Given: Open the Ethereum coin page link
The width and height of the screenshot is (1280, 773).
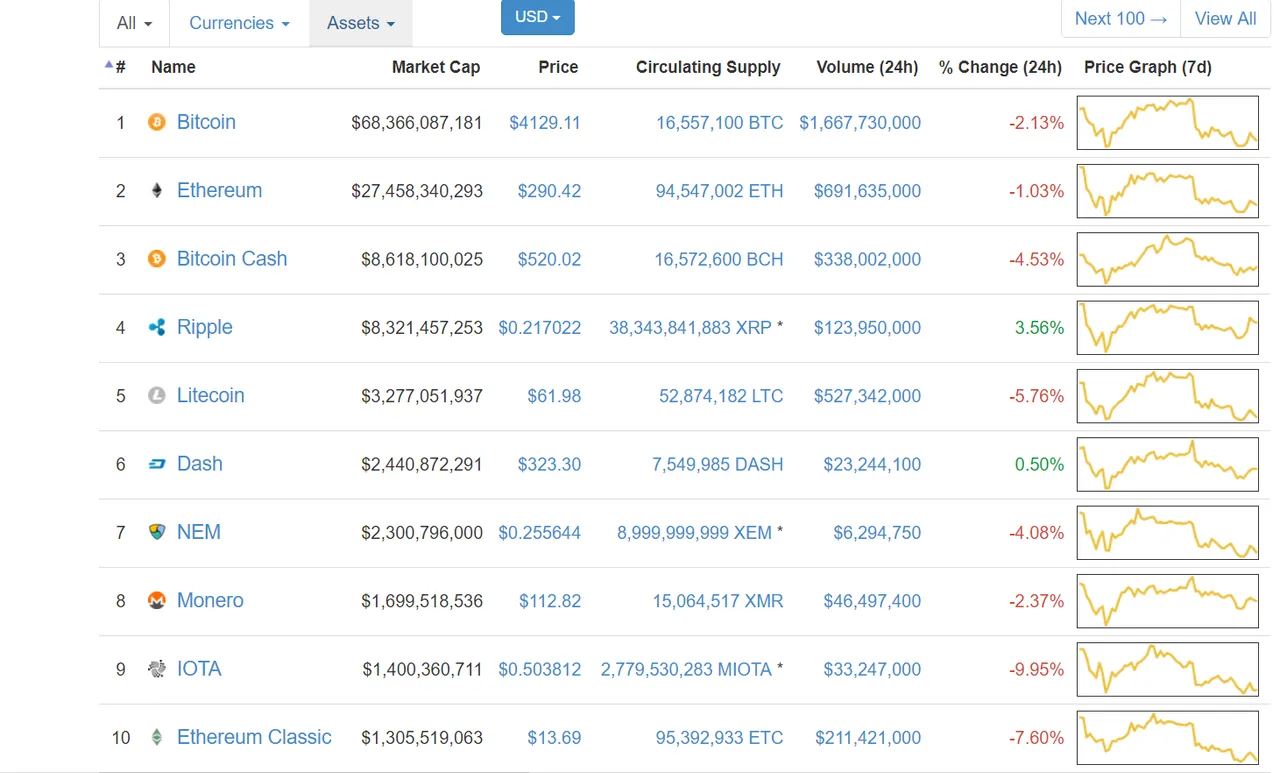Looking at the screenshot, I should pos(219,190).
